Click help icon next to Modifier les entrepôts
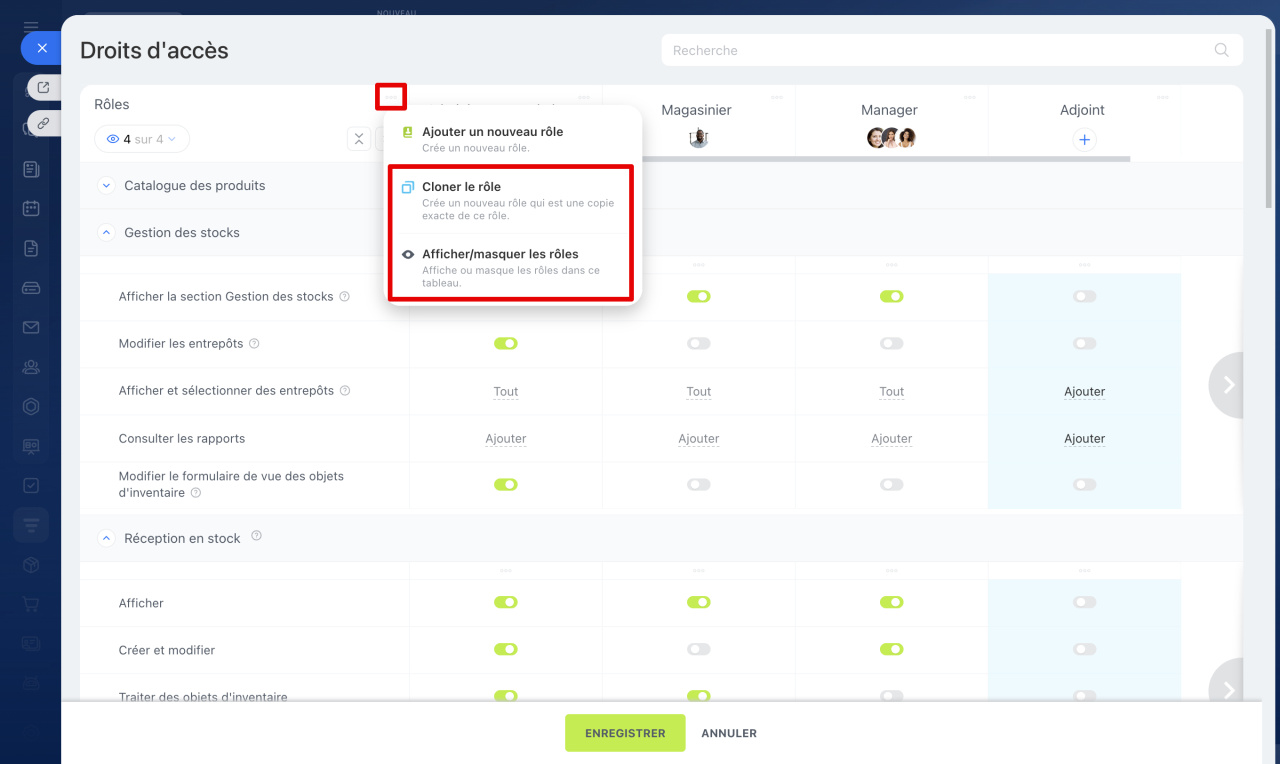This screenshot has height=764, width=1280. pyautogui.click(x=254, y=344)
